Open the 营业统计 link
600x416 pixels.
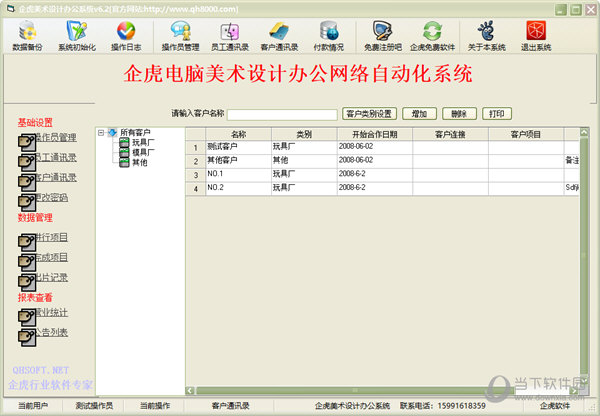coord(52,312)
